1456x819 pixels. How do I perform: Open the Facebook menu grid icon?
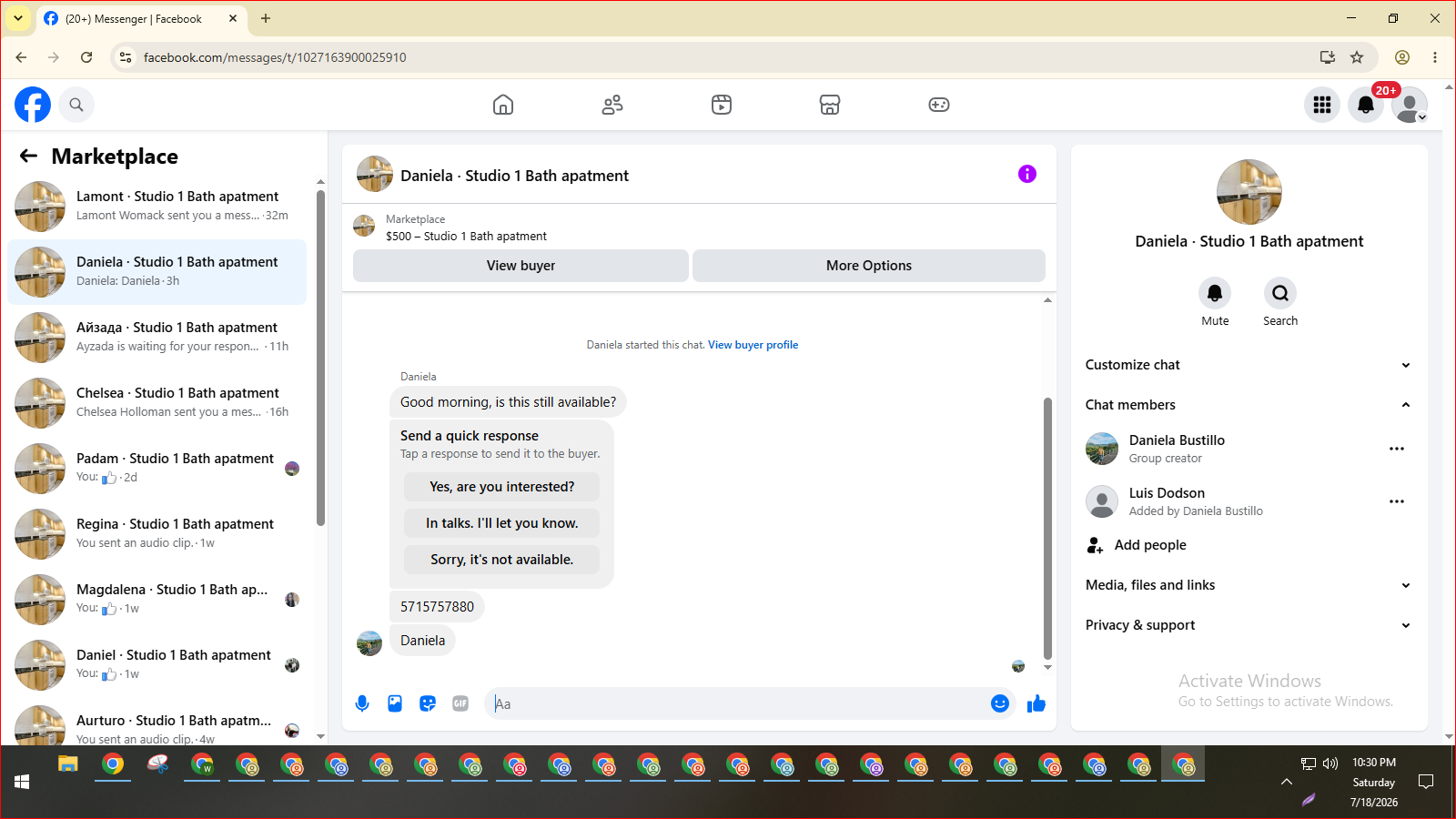click(x=1322, y=105)
